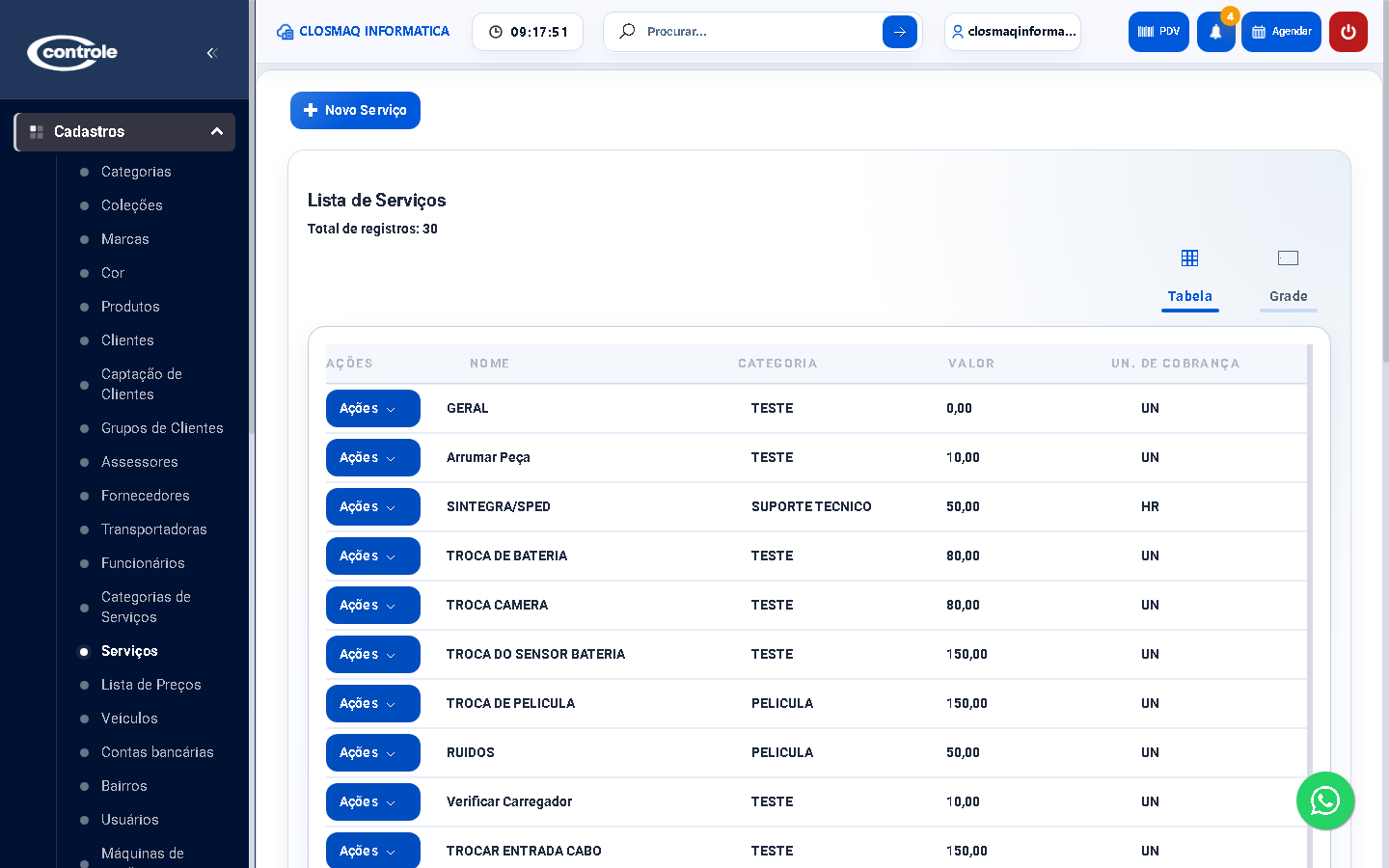Sort by the NOME column header

tap(489, 364)
